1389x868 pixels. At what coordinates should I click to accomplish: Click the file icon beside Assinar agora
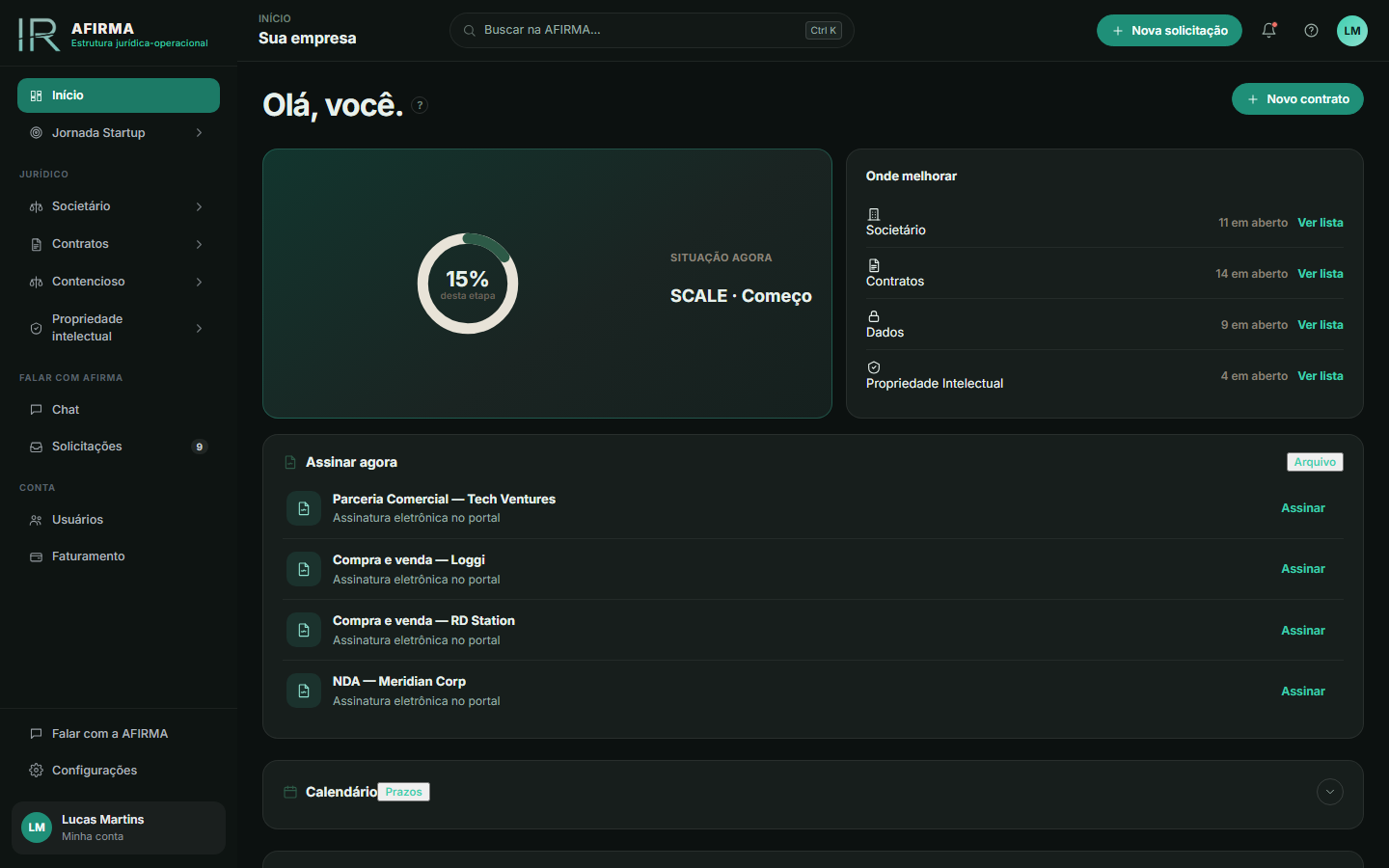point(290,463)
